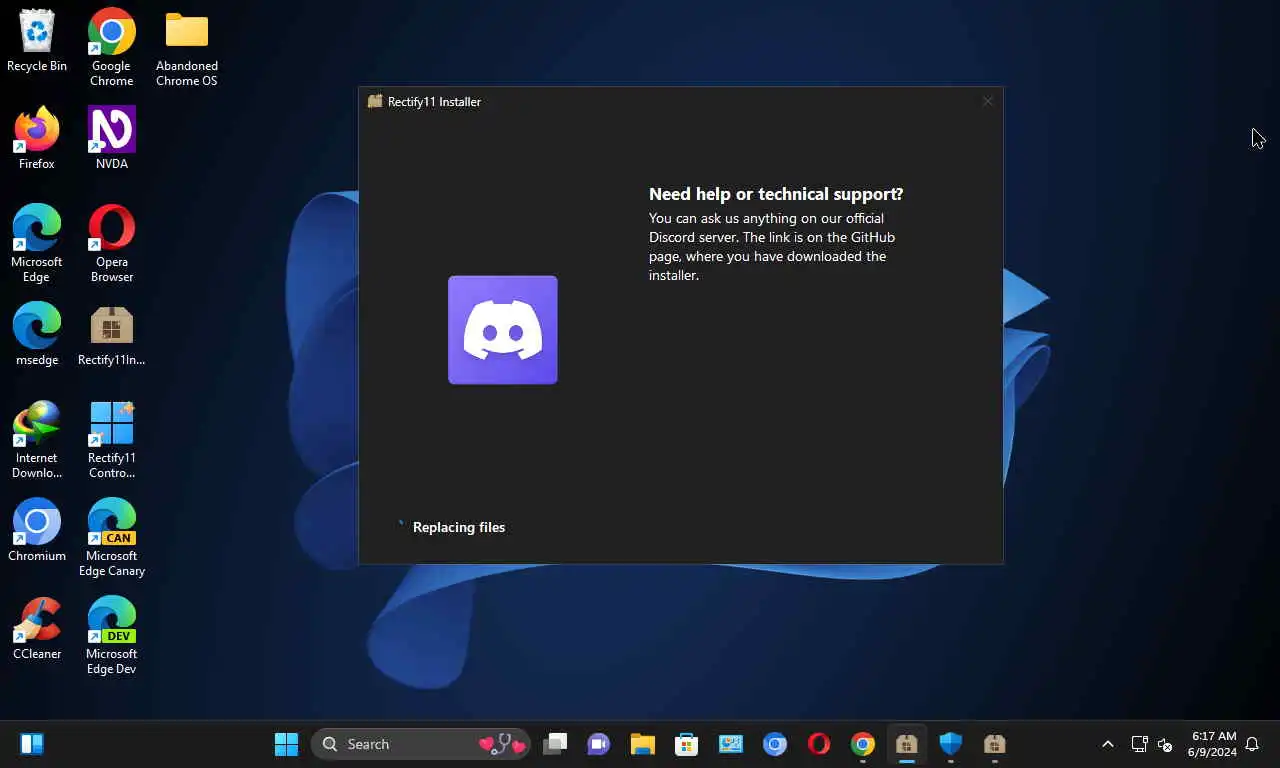Switch to Google Chrome in the taskbar

pyautogui.click(x=863, y=744)
